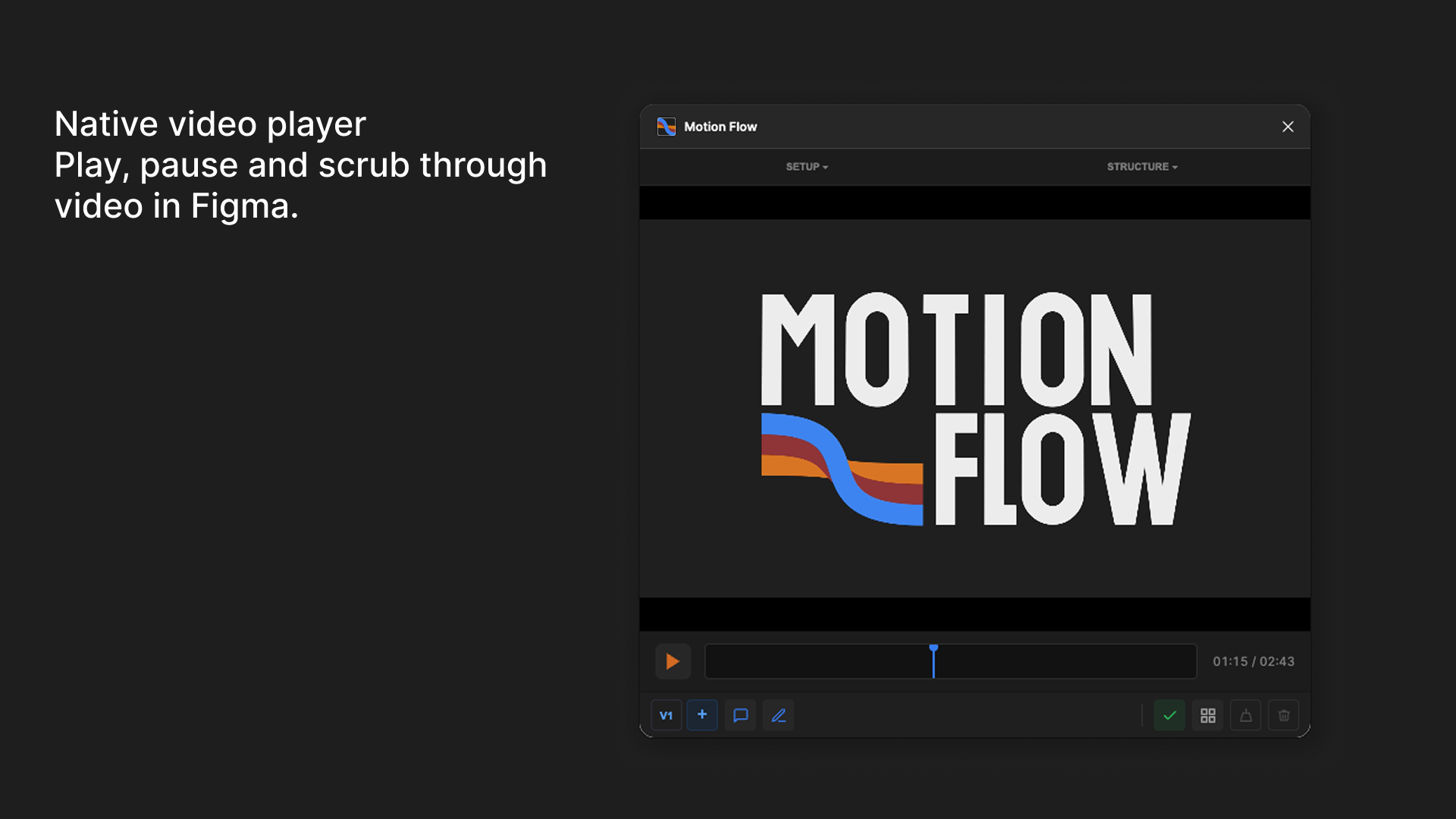Click the 01:15 / 02:43 time display
The width and height of the screenshot is (1456, 819).
1253,661
